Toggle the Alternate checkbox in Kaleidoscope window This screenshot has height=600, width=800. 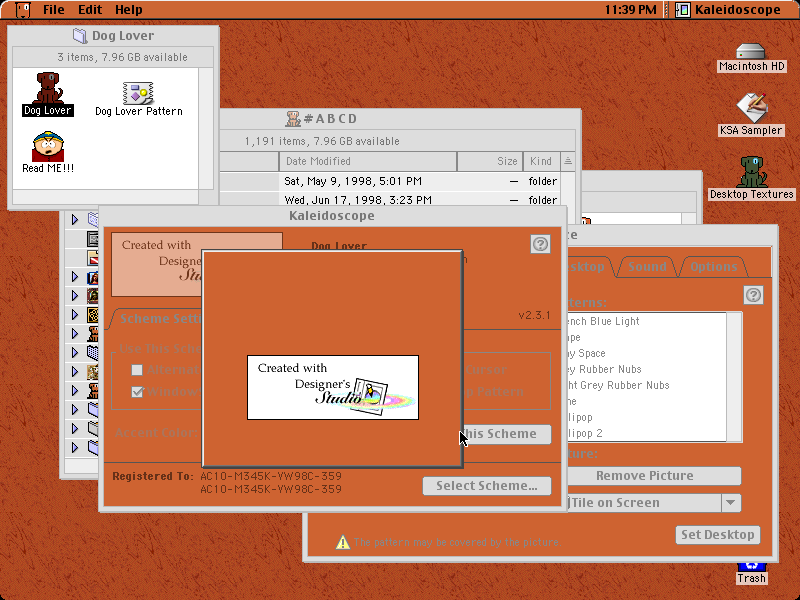tap(137, 370)
